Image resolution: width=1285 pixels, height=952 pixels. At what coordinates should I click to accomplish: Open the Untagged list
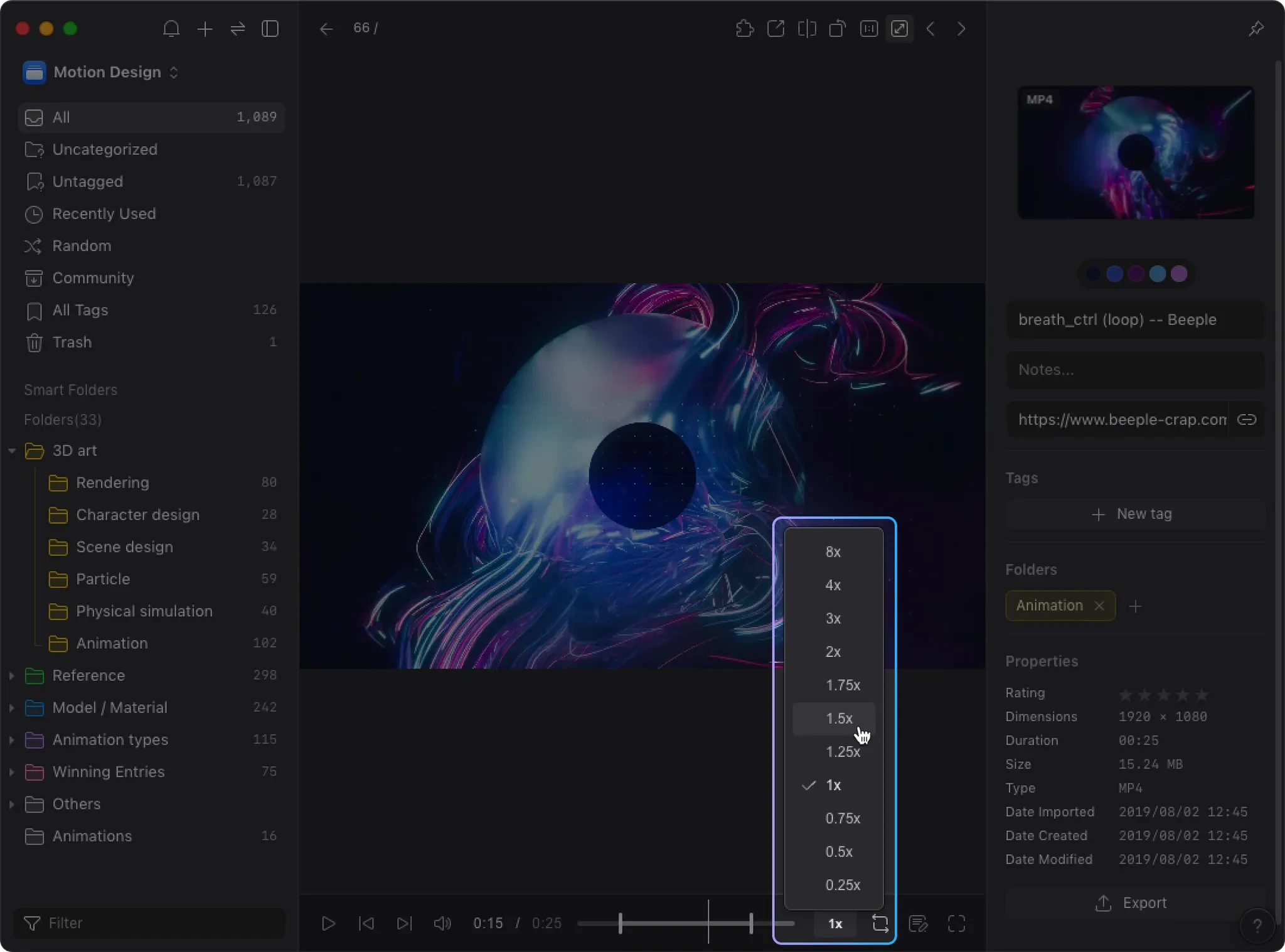point(151,181)
